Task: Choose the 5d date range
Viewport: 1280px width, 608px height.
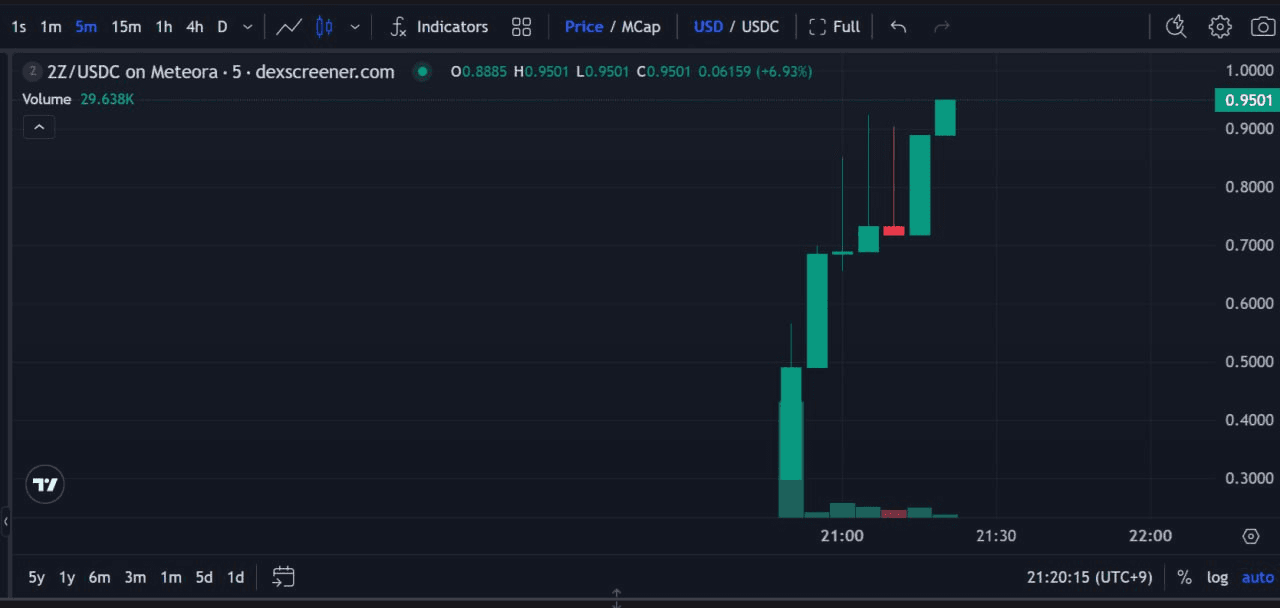Action: pyautogui.click(x=204, y=577)
